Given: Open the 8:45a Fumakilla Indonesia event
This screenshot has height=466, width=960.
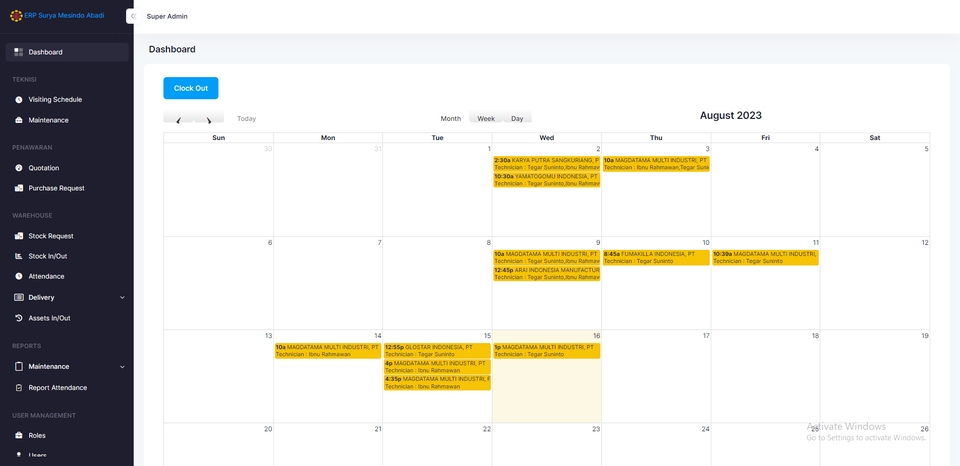Looking at the screenshot, I should click(x=656, y=257).
